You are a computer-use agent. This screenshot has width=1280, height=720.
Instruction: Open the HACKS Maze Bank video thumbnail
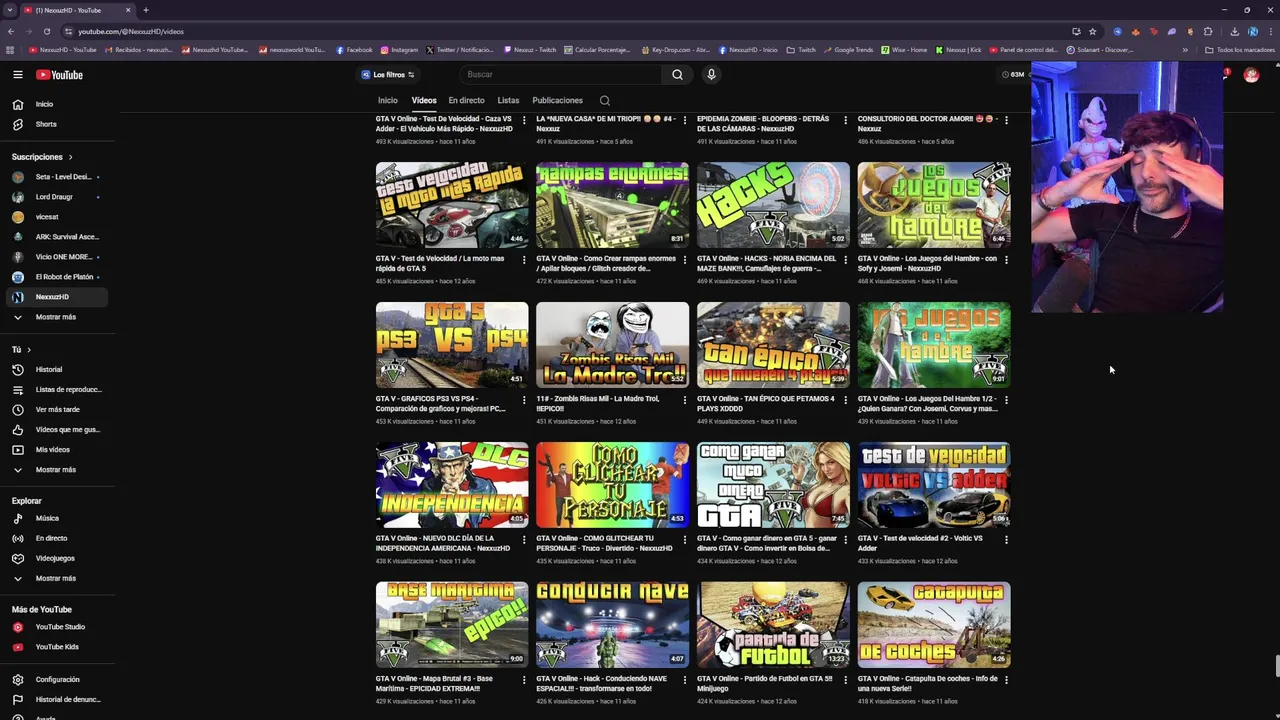(x=773, y=205)
